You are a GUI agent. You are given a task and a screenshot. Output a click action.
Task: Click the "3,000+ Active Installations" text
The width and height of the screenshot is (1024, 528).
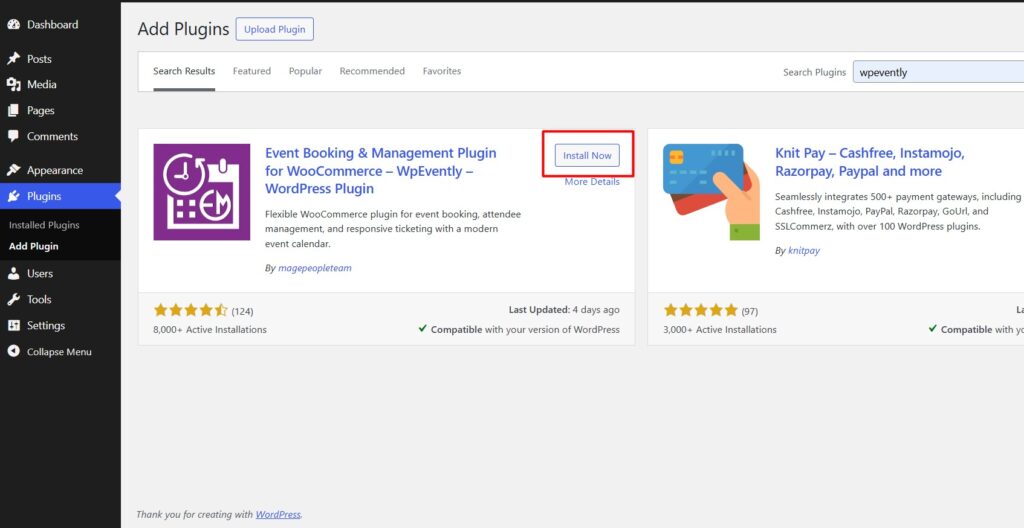[720, 330]
